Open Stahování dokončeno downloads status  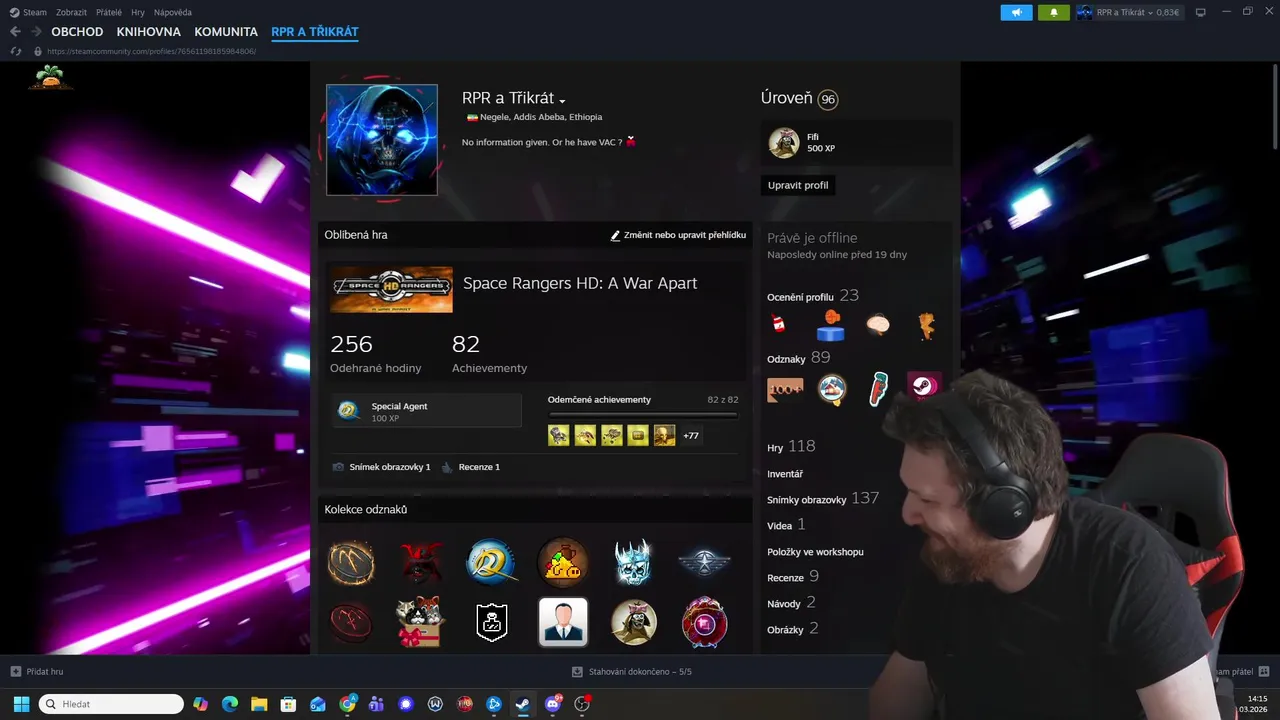click(631, 671)
